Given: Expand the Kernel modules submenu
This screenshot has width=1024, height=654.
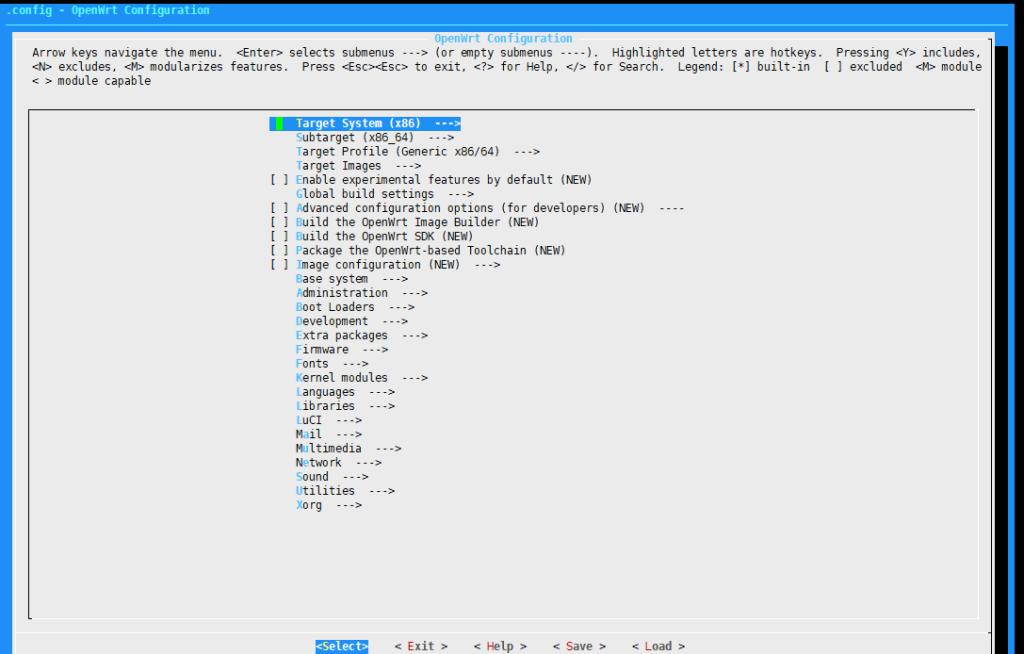Looking at the screenshot, I should coord(362,378).
